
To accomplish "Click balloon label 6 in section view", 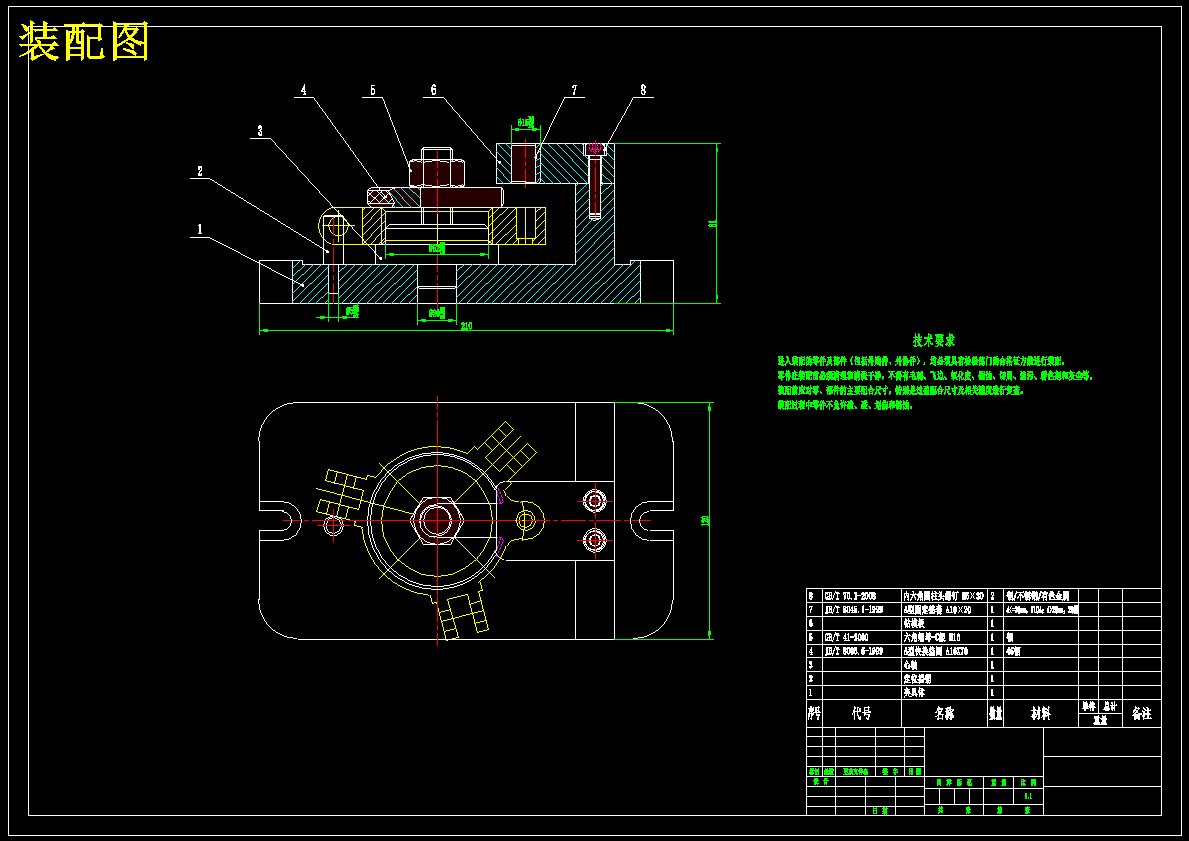I will click(434, 89).
